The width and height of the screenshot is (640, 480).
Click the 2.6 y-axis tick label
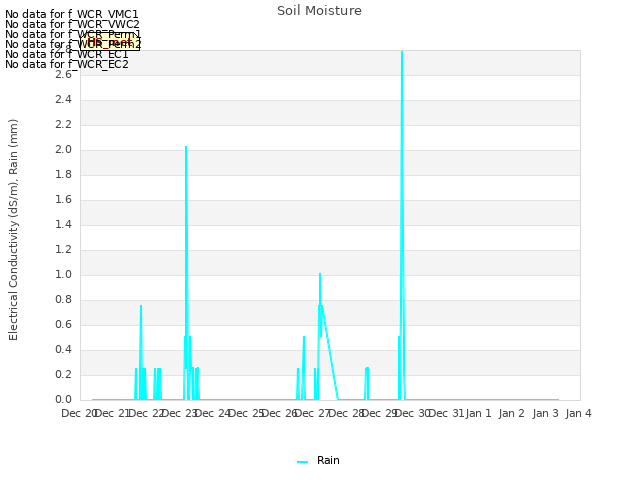64,75
